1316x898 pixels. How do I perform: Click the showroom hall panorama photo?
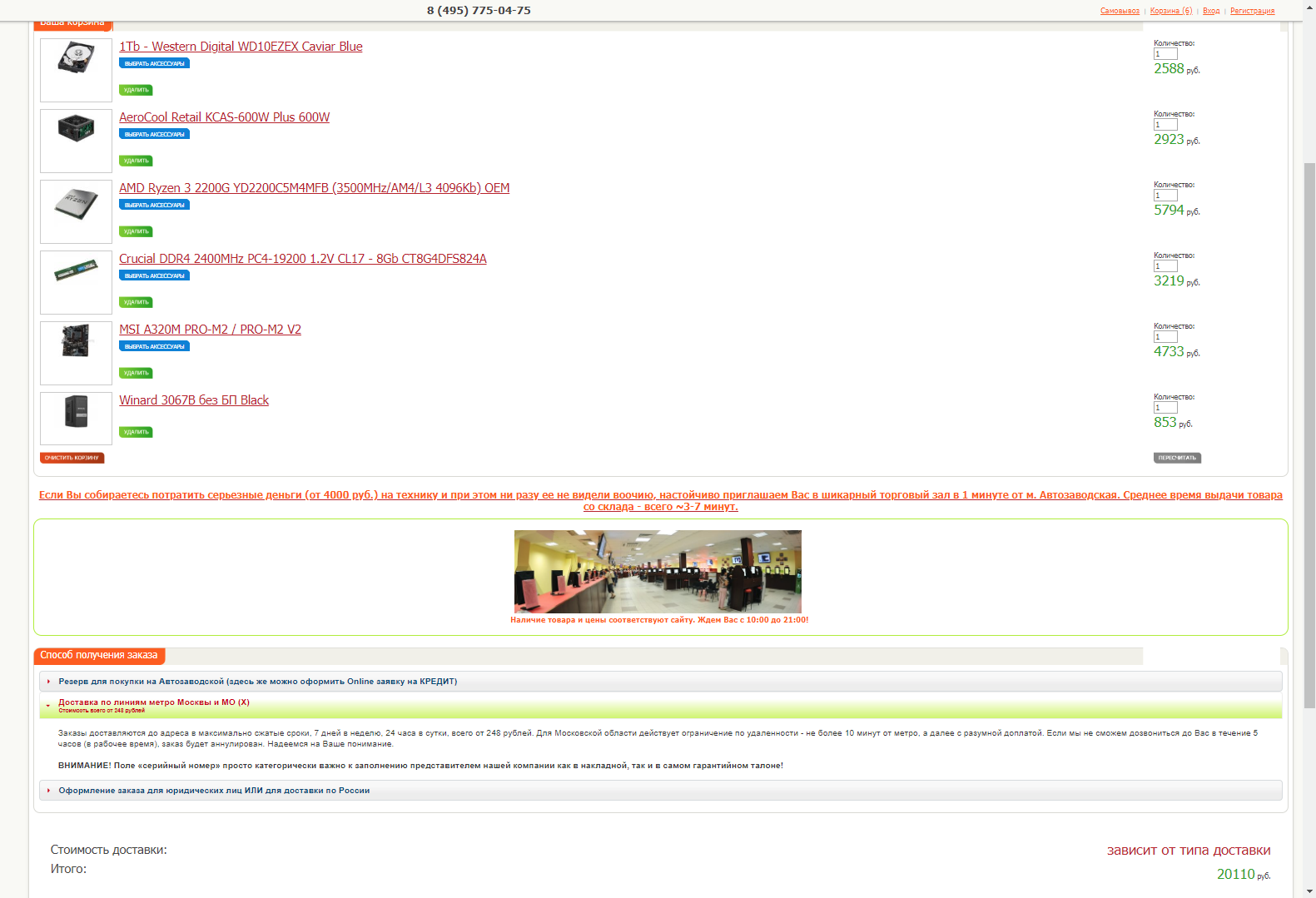[658, 572]
